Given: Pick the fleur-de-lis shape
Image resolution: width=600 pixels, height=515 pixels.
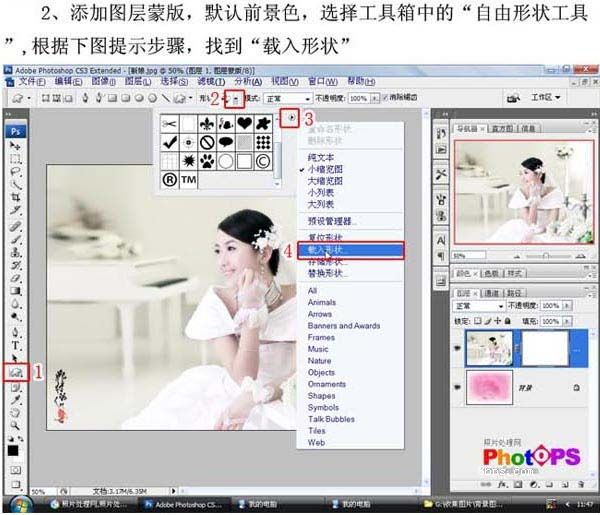Looking at the screenshot, I should (207, 123).
